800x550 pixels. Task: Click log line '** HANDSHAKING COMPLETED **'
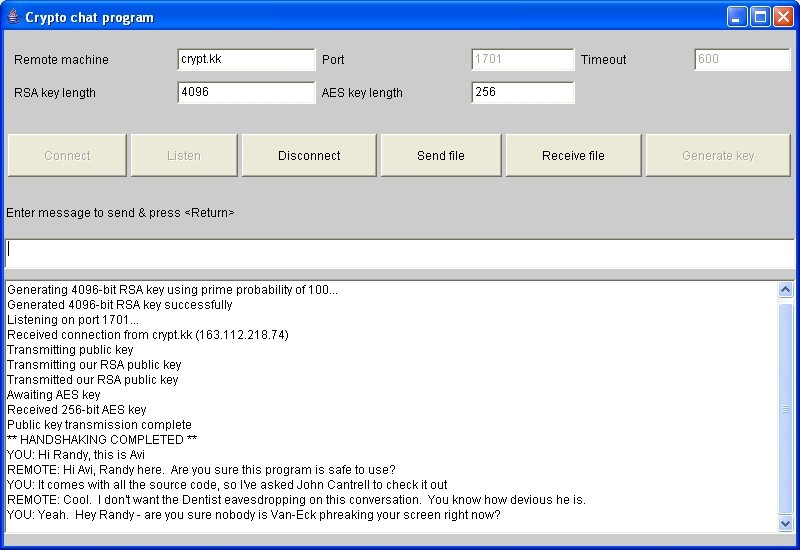point(102,440)
